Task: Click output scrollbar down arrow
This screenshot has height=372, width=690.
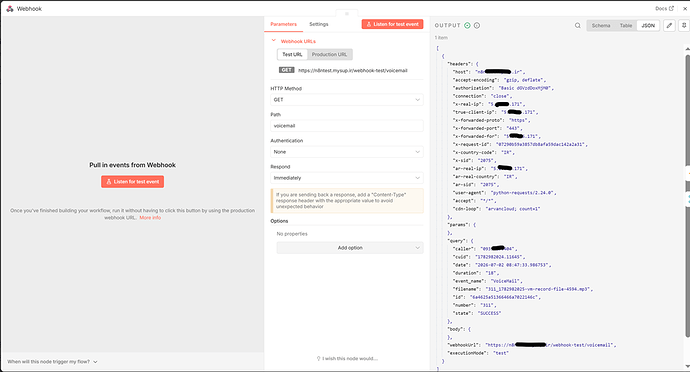Action: pyautogui.click(x=687, y=366)
